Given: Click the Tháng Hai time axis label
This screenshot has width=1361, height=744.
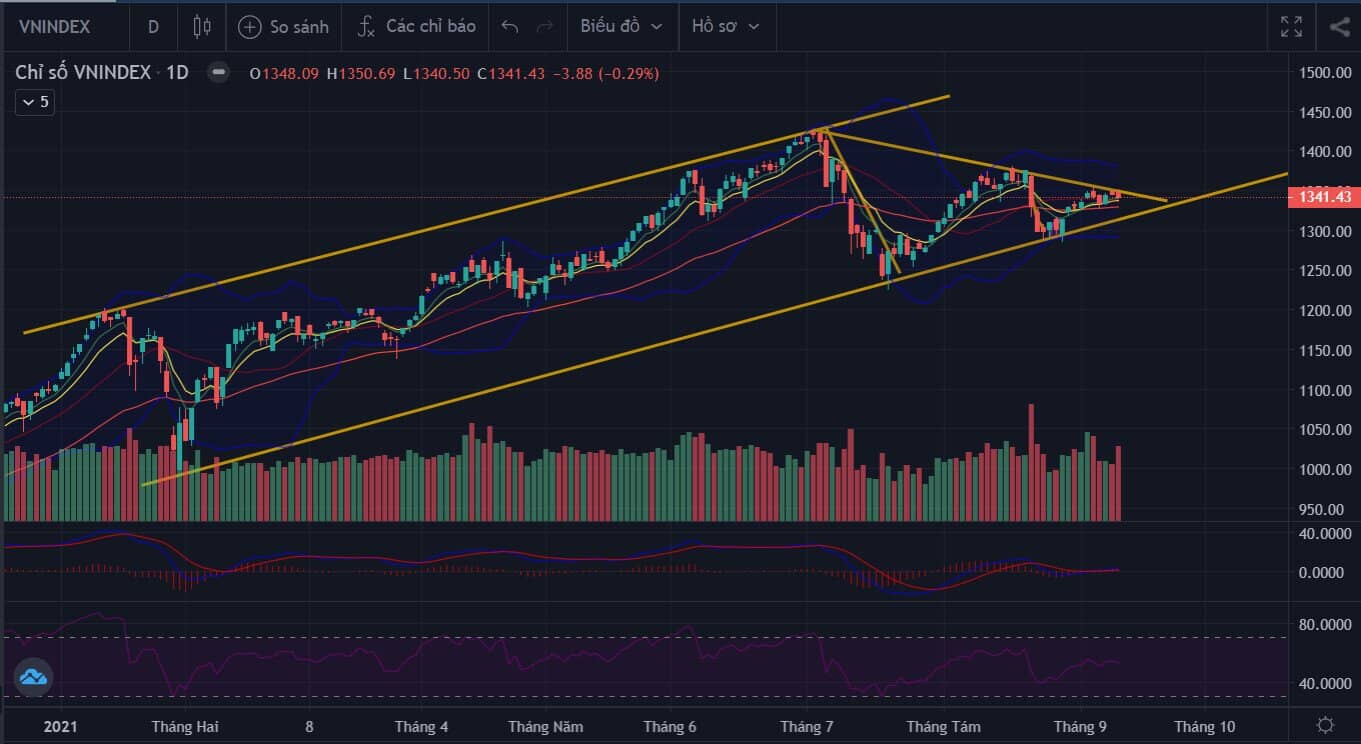Looking at the screenshot, I should pos(185,727).
